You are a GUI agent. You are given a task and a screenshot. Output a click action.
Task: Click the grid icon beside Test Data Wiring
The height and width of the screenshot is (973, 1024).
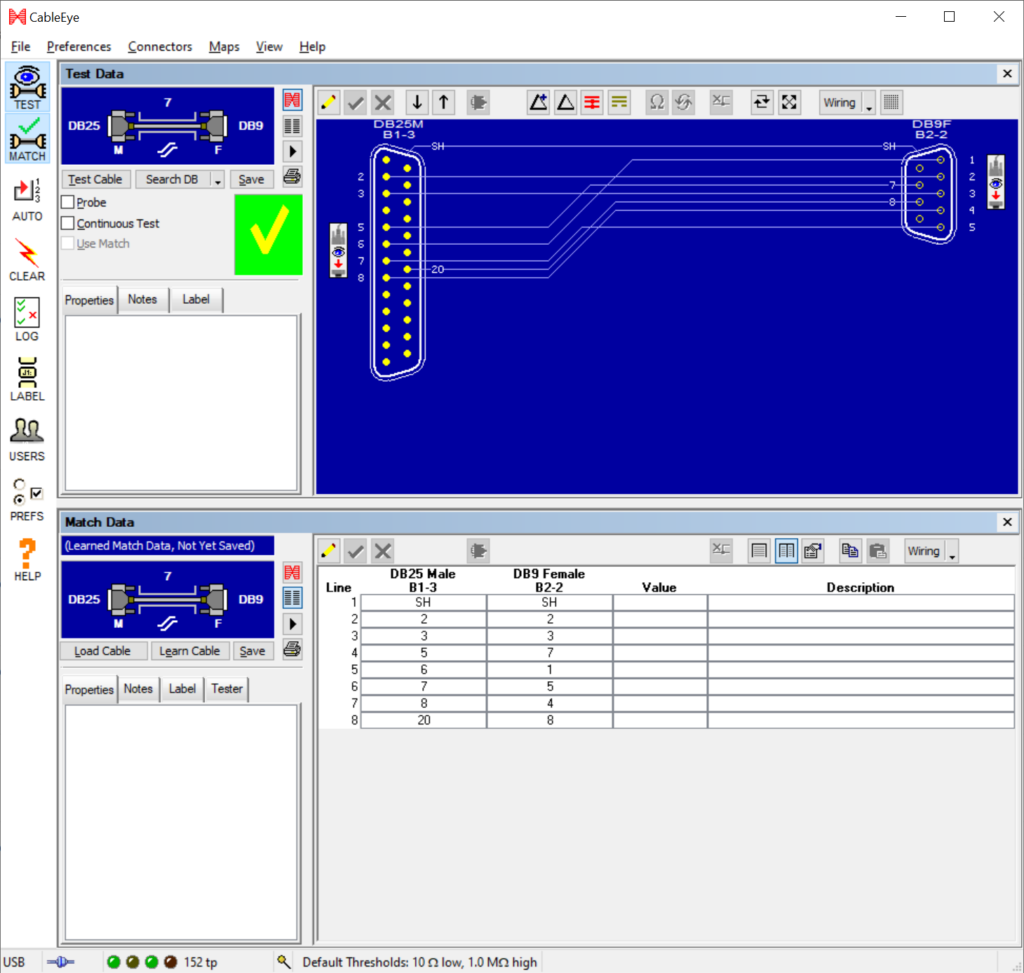[891, 102]
